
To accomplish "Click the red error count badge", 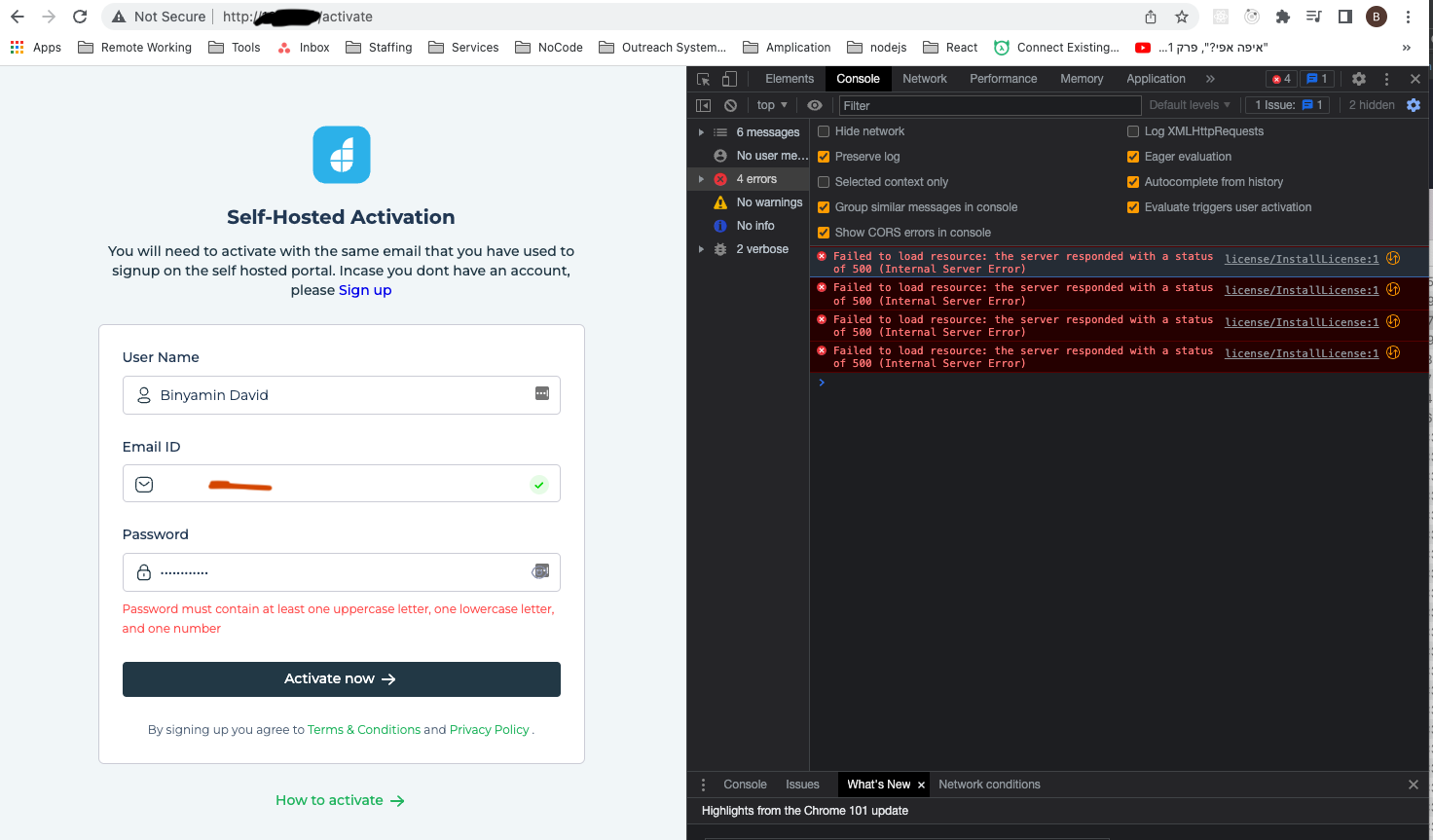I will (1281, 79).
